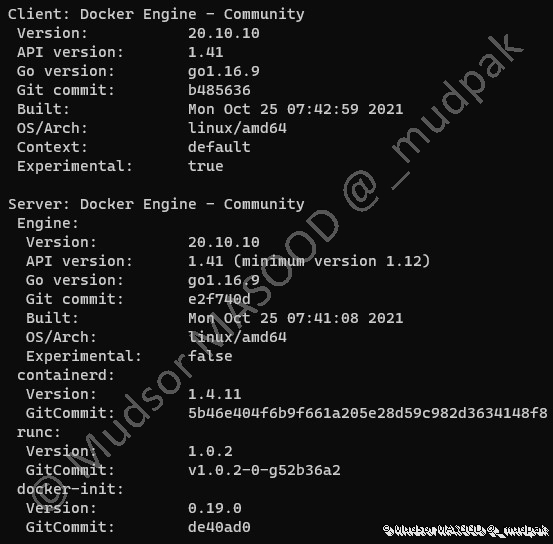
Task: Click the server Experimental false value
Action: tap(210, 356)
